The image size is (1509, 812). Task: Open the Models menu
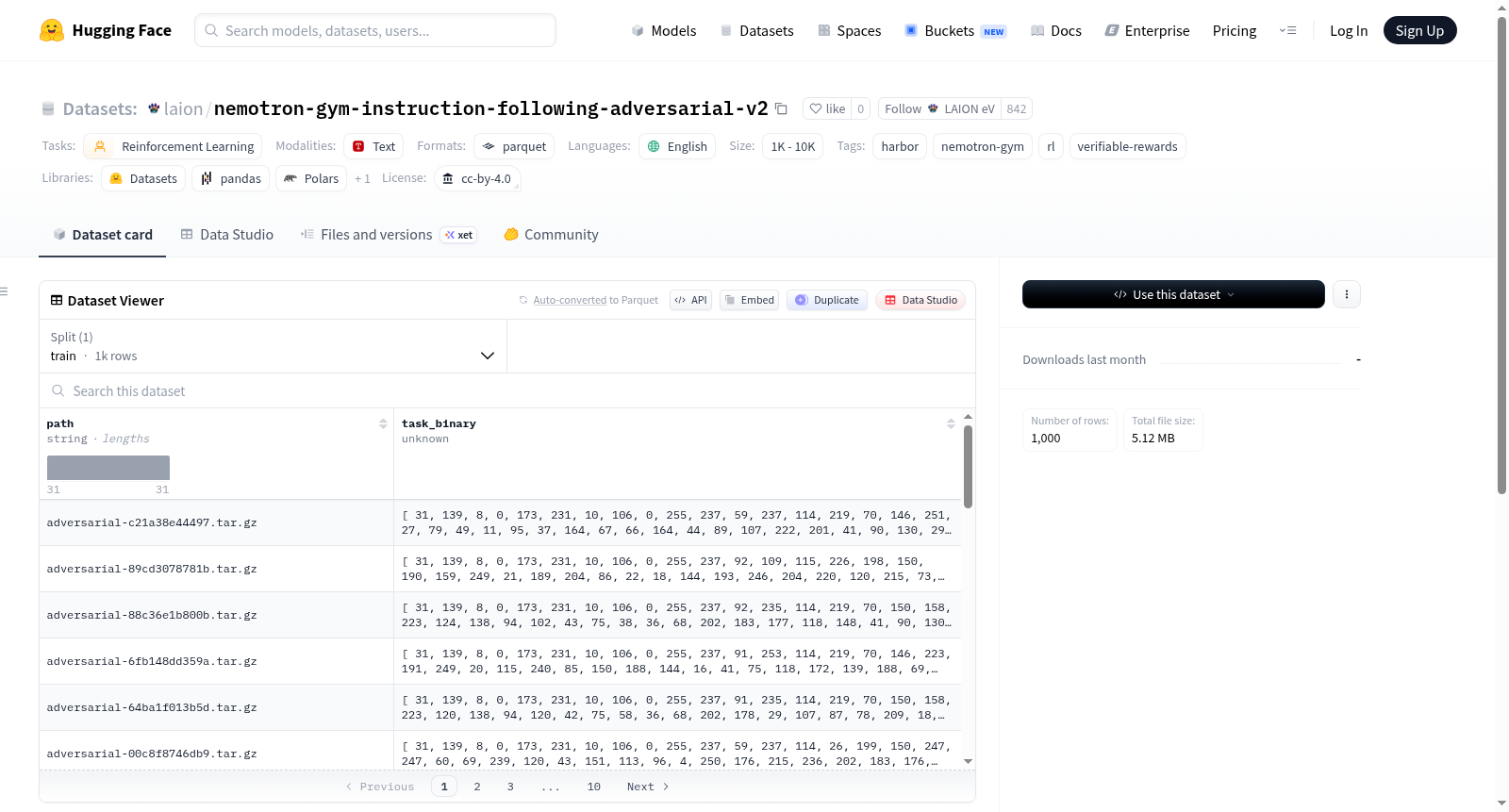tap(664, 30)
